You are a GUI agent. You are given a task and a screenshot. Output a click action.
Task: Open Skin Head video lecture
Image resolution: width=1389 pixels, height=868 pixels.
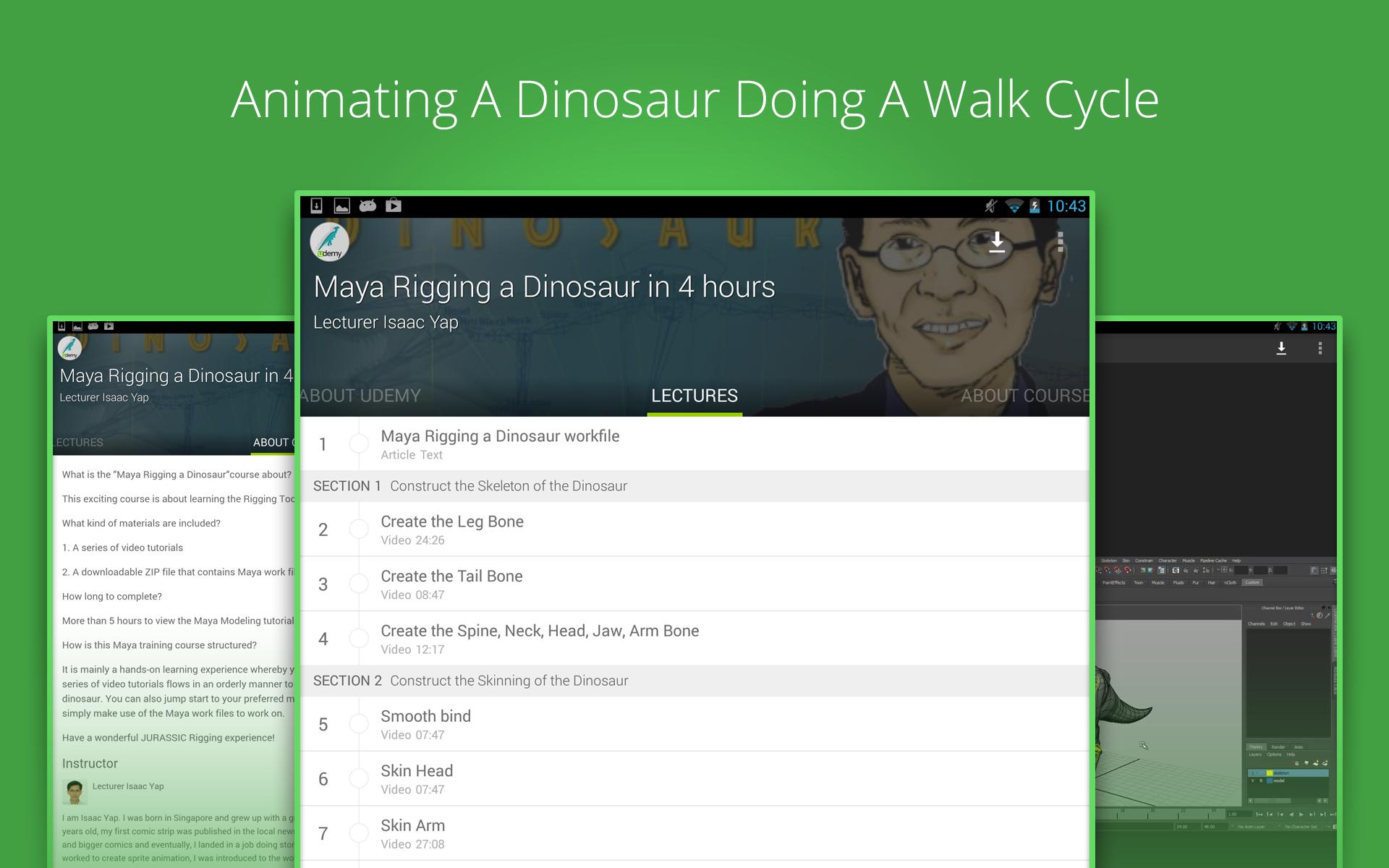pyautogui.click(x=417, y=778)
